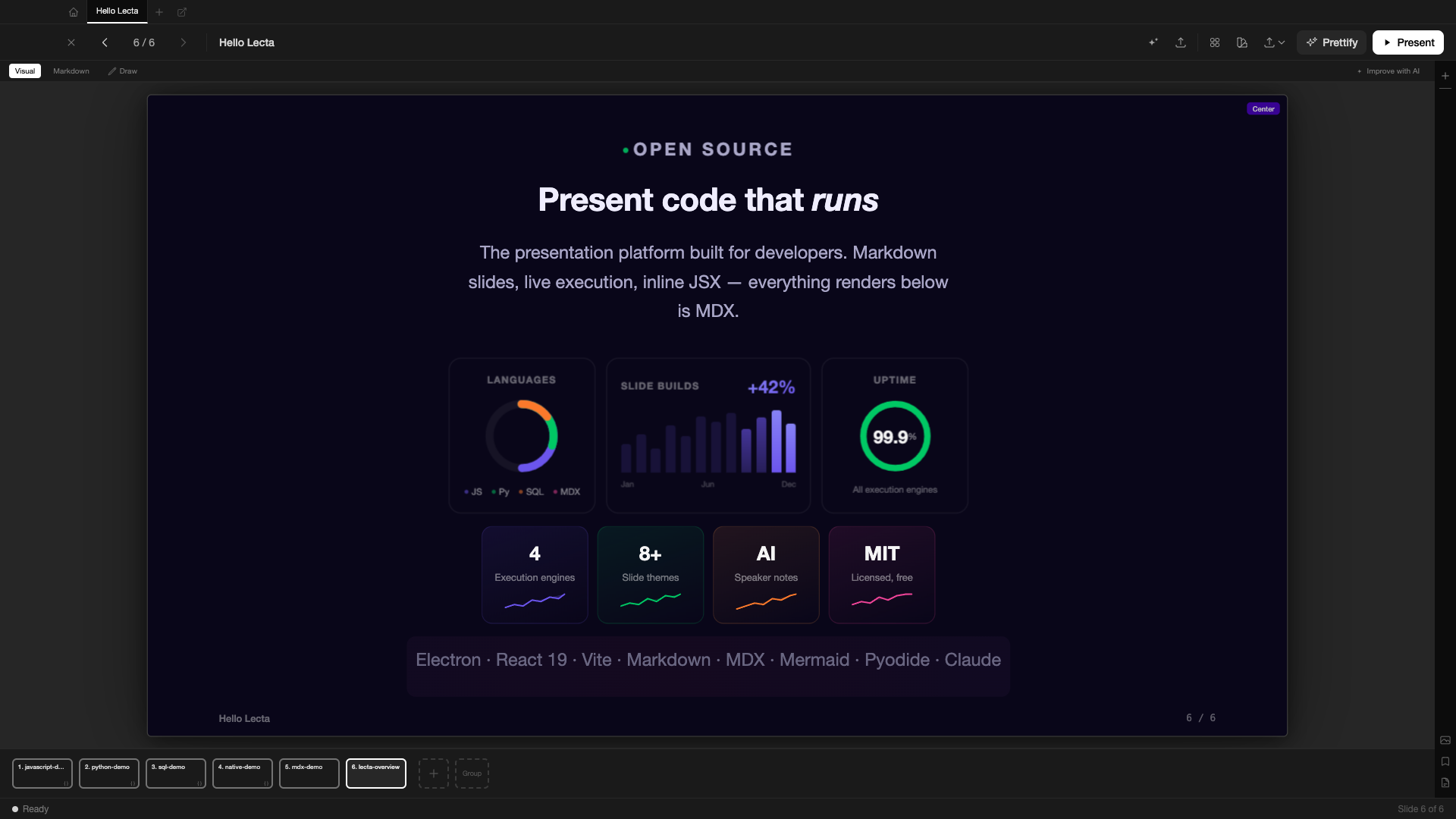Go to previous slide arrow
Image resolution: width=1456 pixels, height=819 pixels.
(105, 42)
